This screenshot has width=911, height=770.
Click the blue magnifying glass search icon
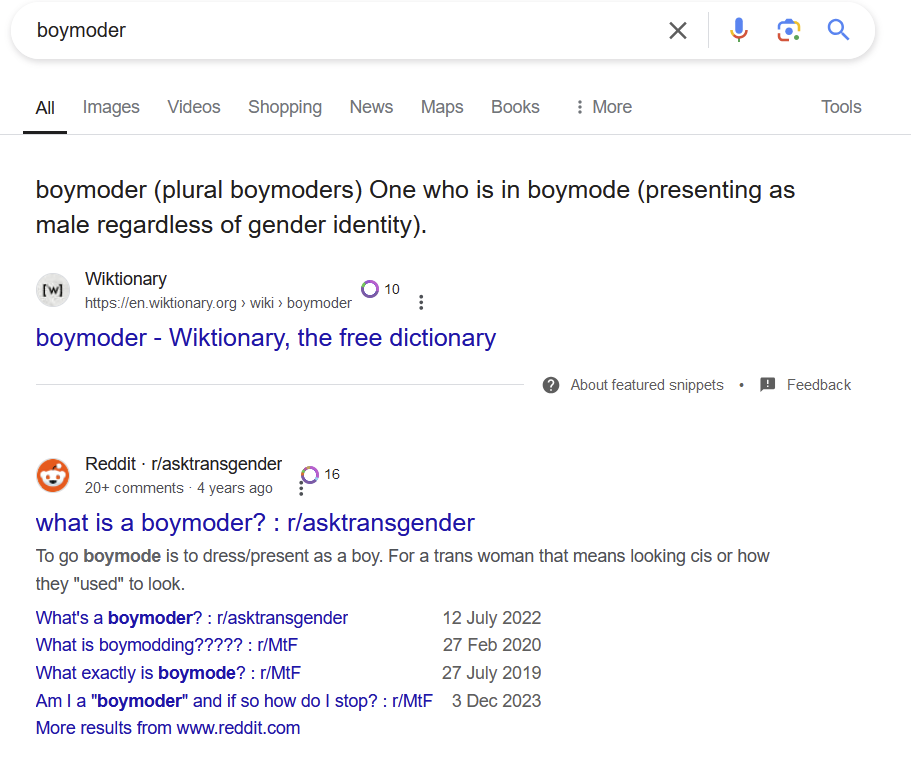click(x=838, y=31)
